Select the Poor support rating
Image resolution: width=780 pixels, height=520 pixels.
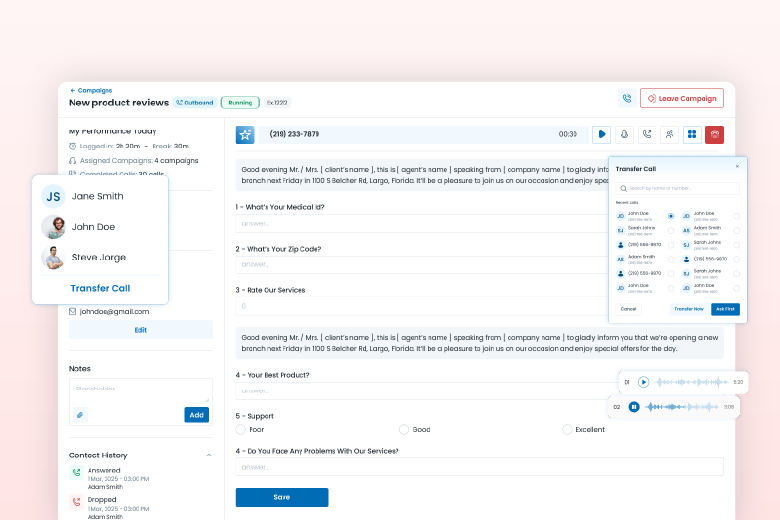click(241, 429)
